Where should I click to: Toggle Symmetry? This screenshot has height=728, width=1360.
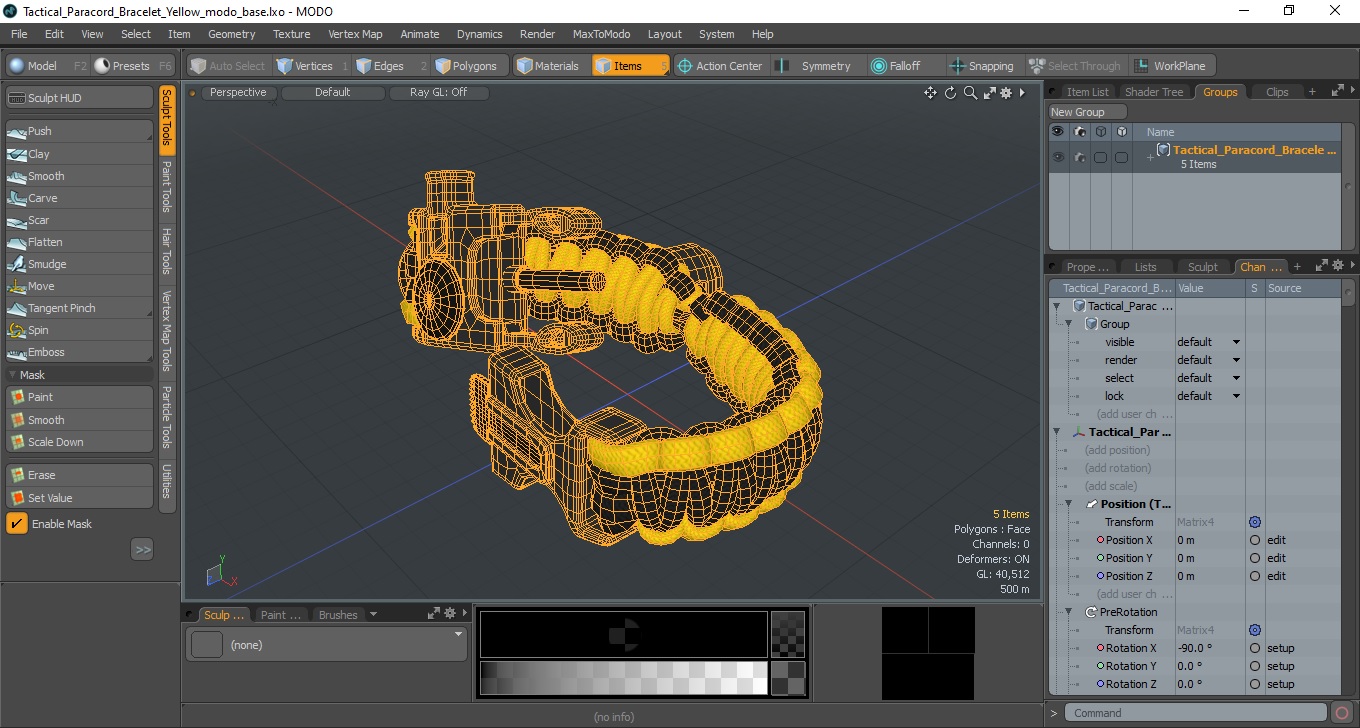pyautogui.click(x=817, y=66)
